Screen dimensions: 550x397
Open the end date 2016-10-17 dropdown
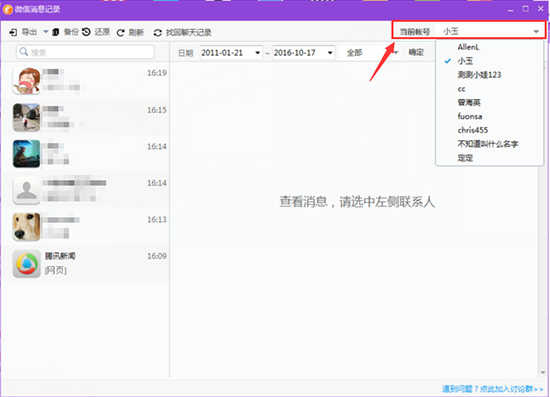click(330, 53)
